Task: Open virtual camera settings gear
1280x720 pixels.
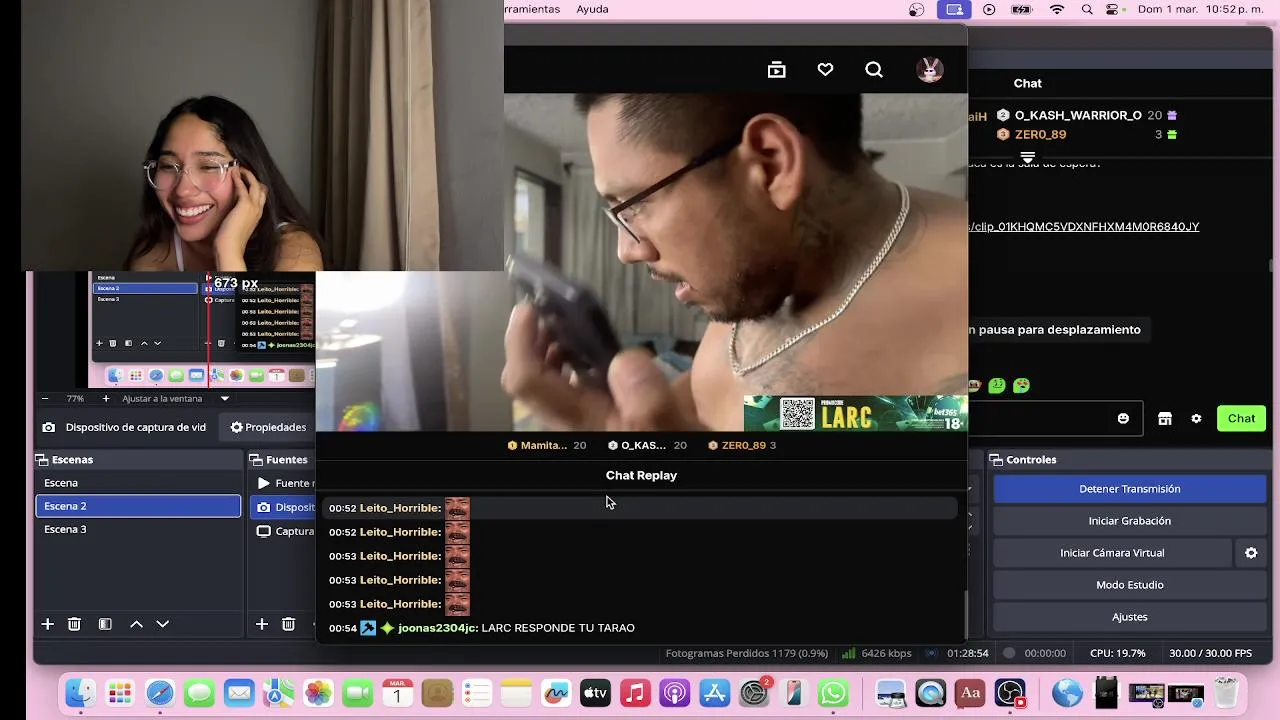Action: click(1251, 552)
